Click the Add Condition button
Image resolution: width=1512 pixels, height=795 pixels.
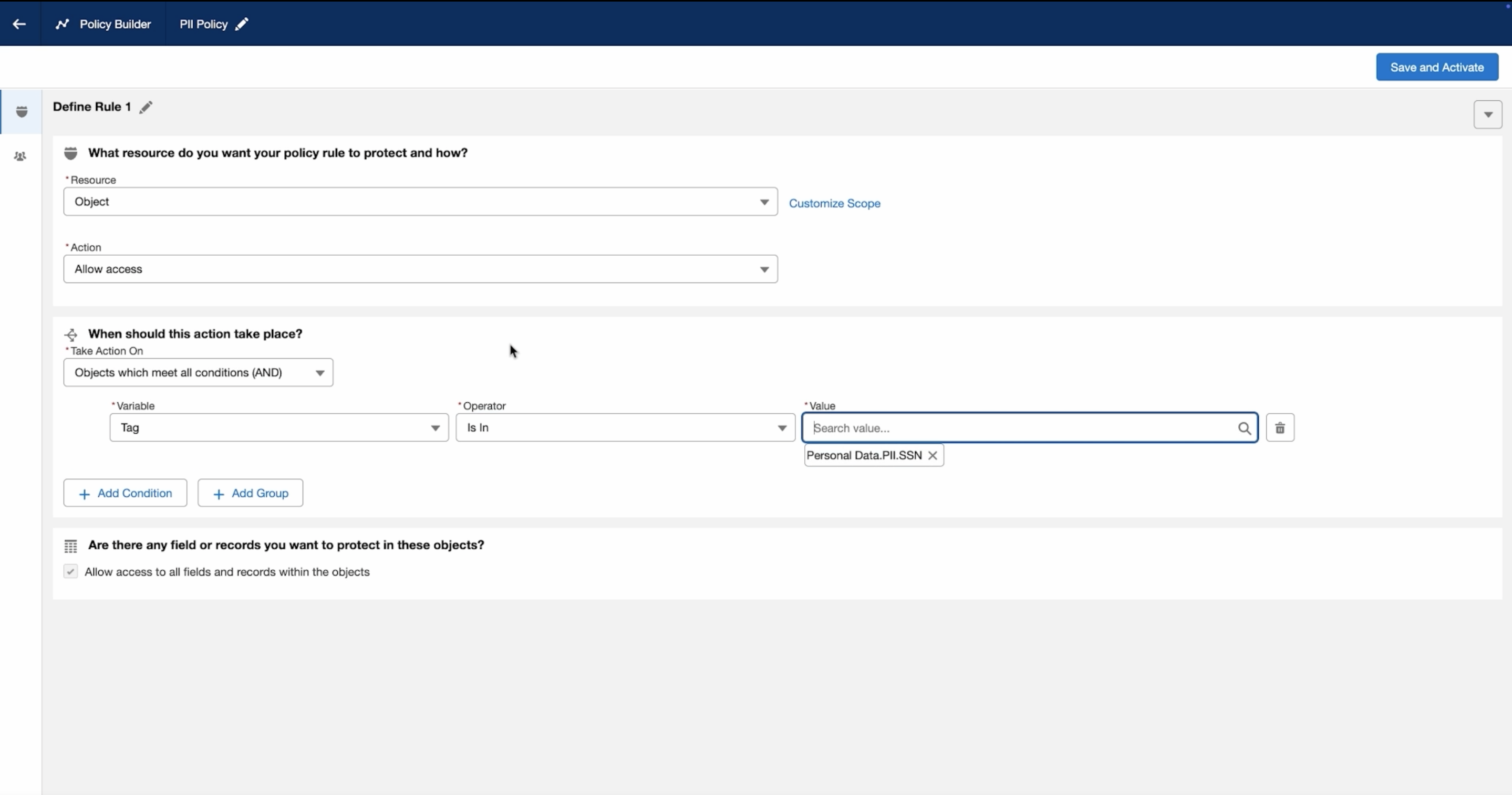coord(125,494)
